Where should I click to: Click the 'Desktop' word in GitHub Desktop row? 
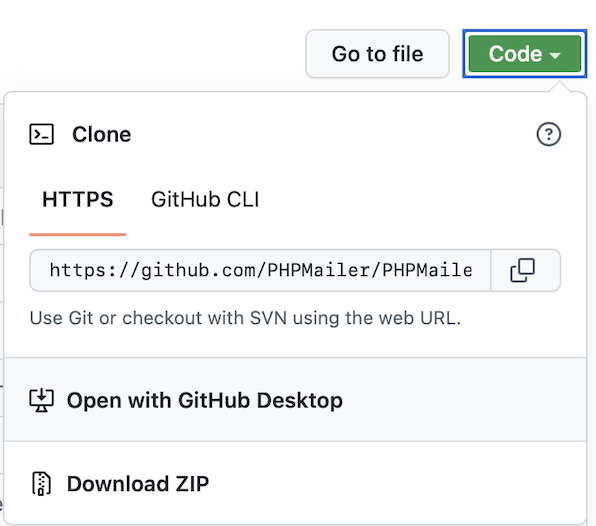coord(300,400)
